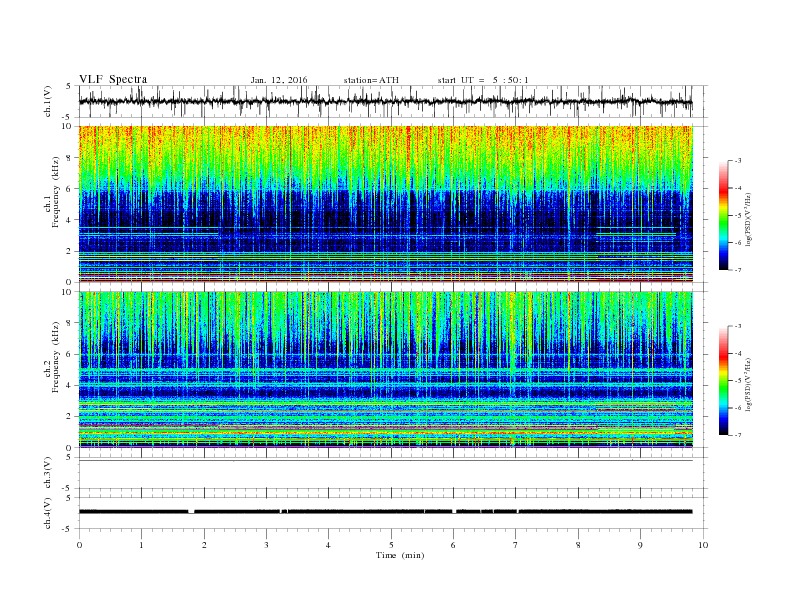792x612 pixels.
Task: Click the "-3" label on ch.1 colorbar
Action: 738,161
